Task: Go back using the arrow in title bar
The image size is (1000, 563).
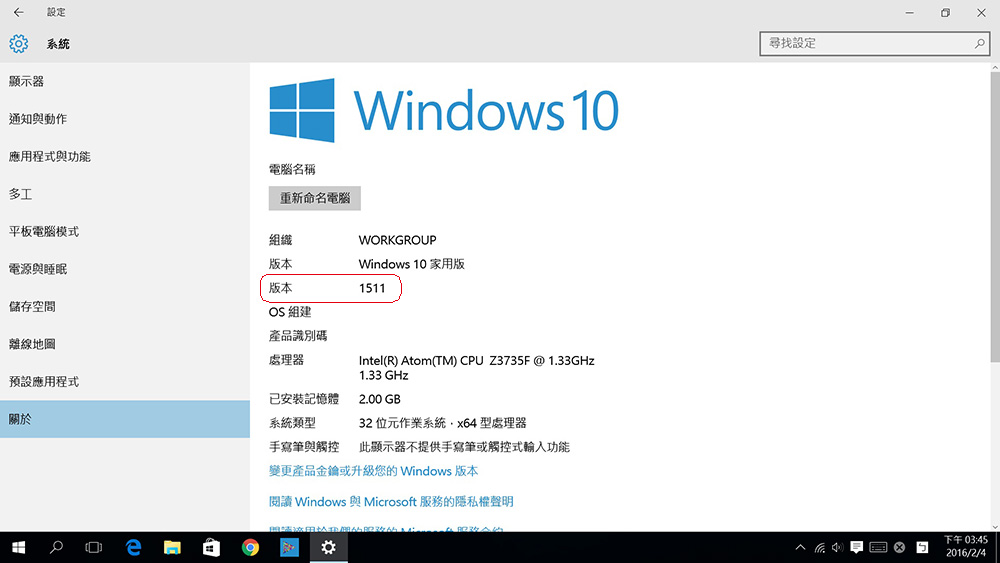Action: [x=18, y=12]
